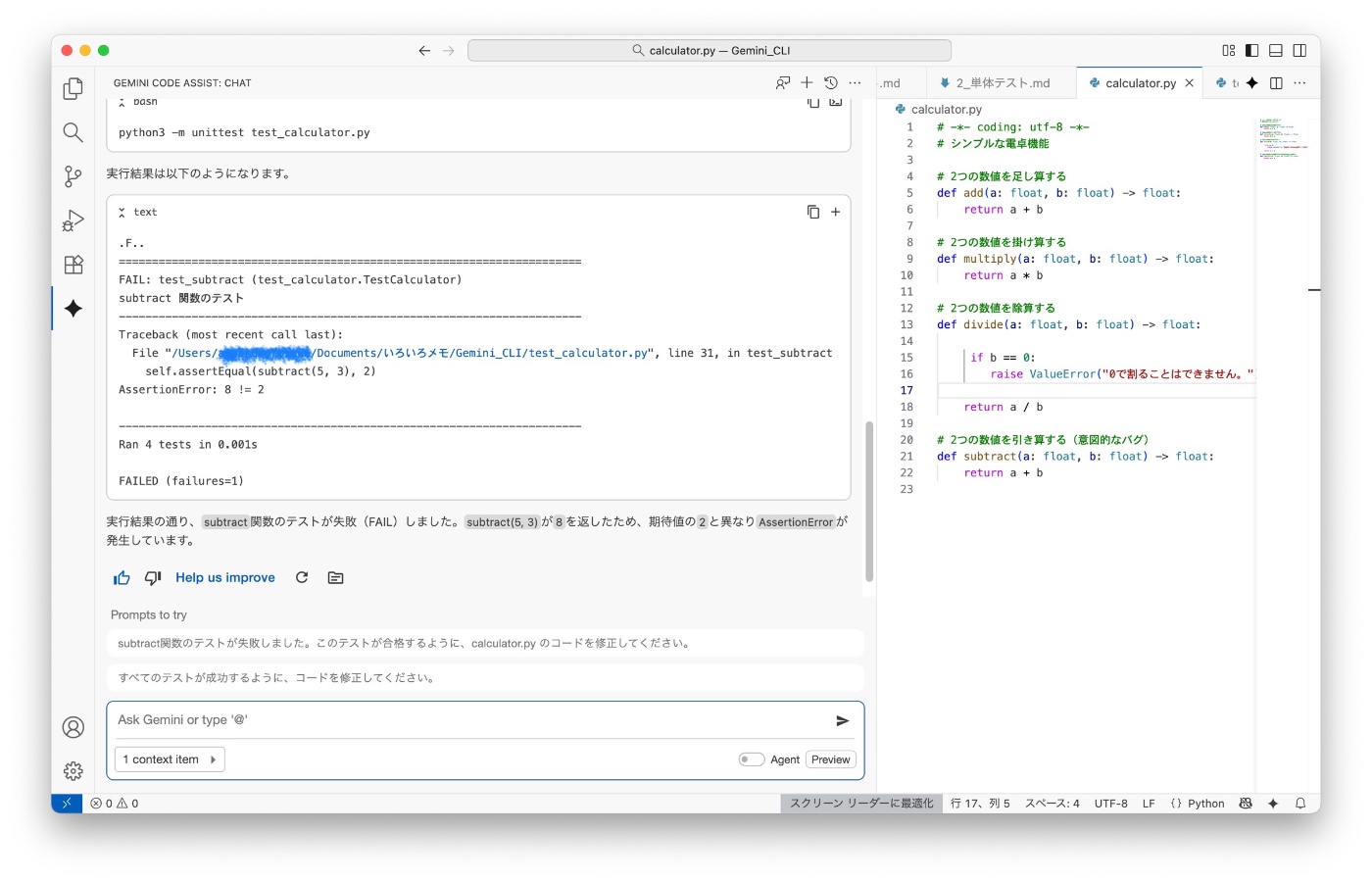
Task: Open the Extensions view
Action: (x=73, y=265)
